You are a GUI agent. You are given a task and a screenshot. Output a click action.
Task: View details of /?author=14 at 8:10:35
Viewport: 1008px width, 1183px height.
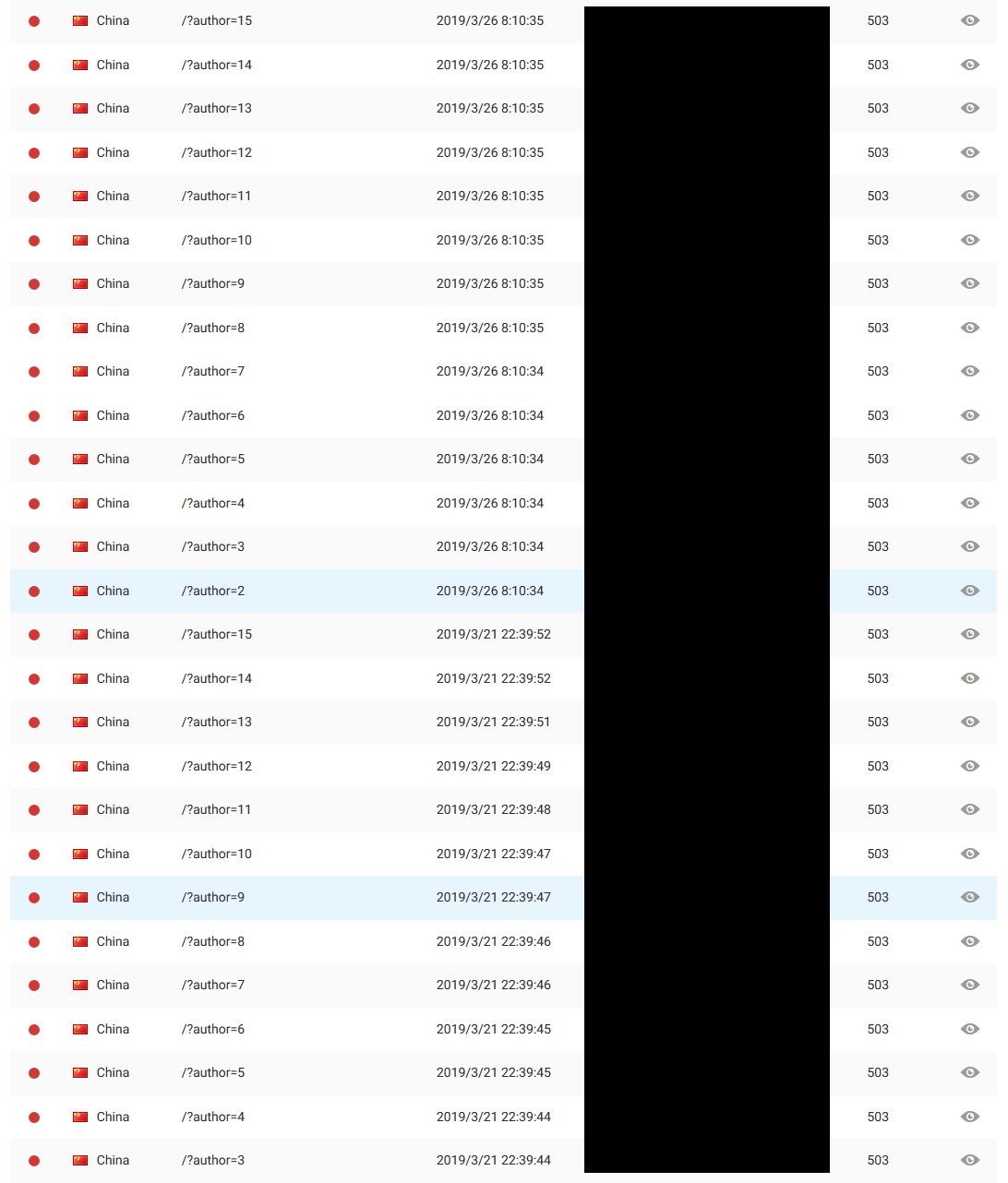(969, 65)
